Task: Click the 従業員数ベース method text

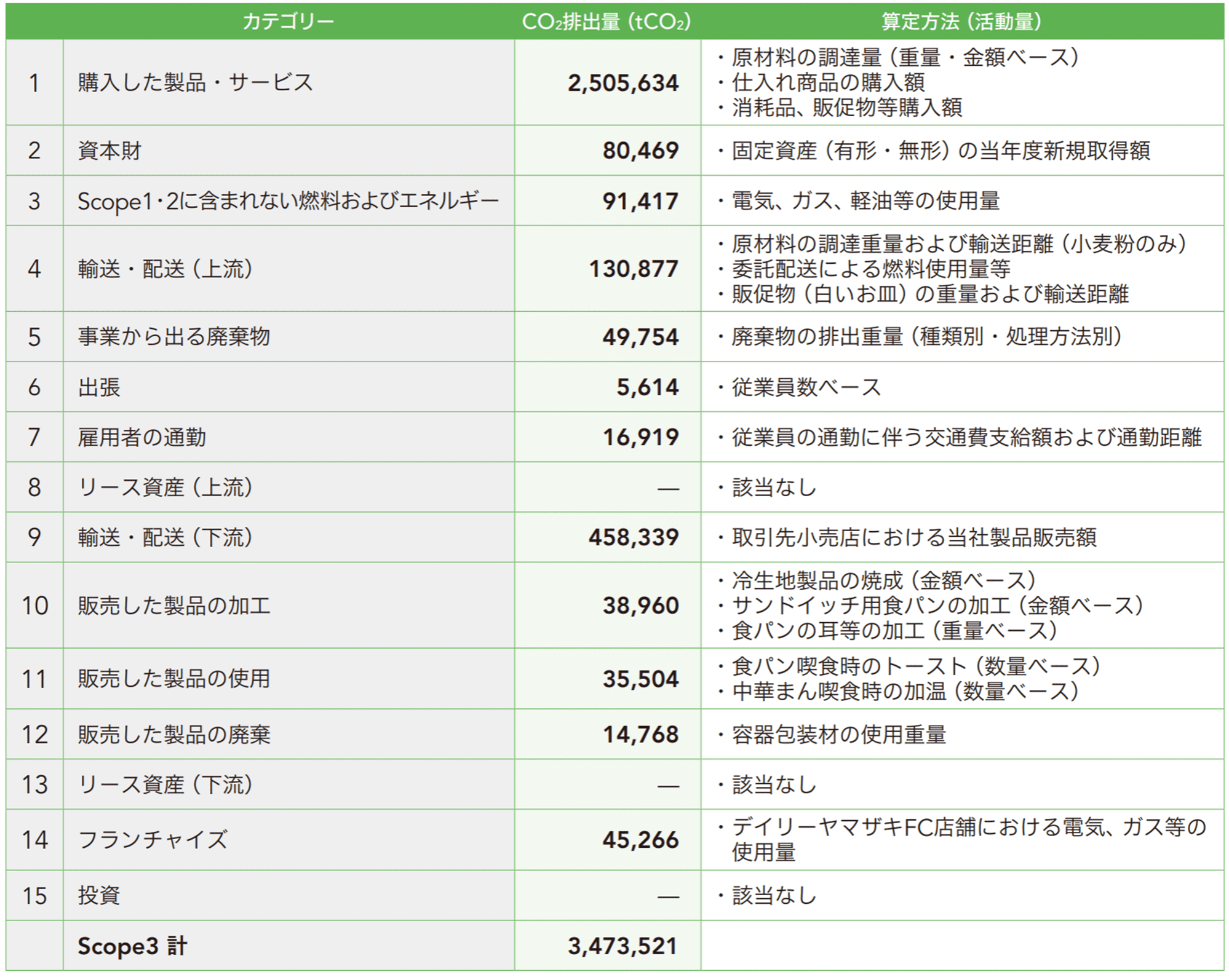Action: click(x=806, y=387)
